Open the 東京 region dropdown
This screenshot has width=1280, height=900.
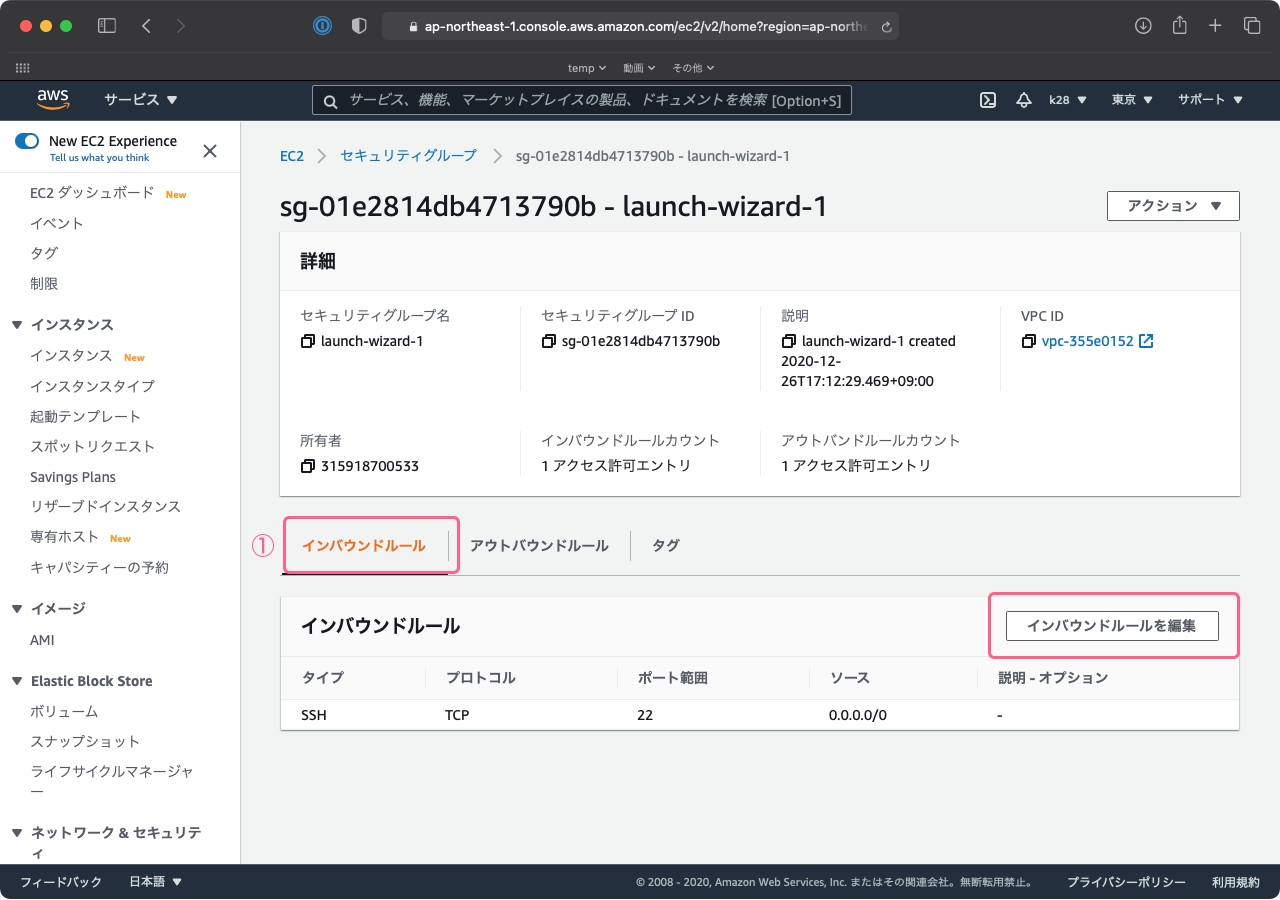tap(1132, 100)
